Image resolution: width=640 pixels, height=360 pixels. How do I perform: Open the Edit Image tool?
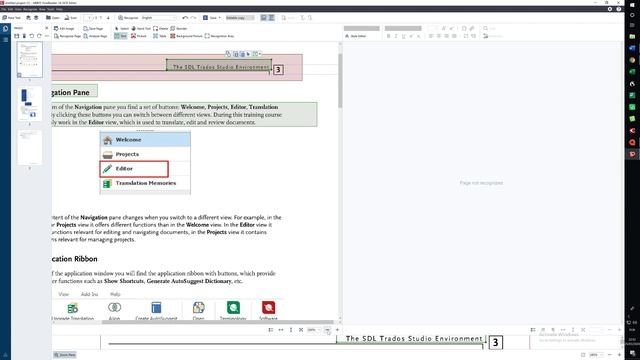pyautogui.click(x=64, y=29)
